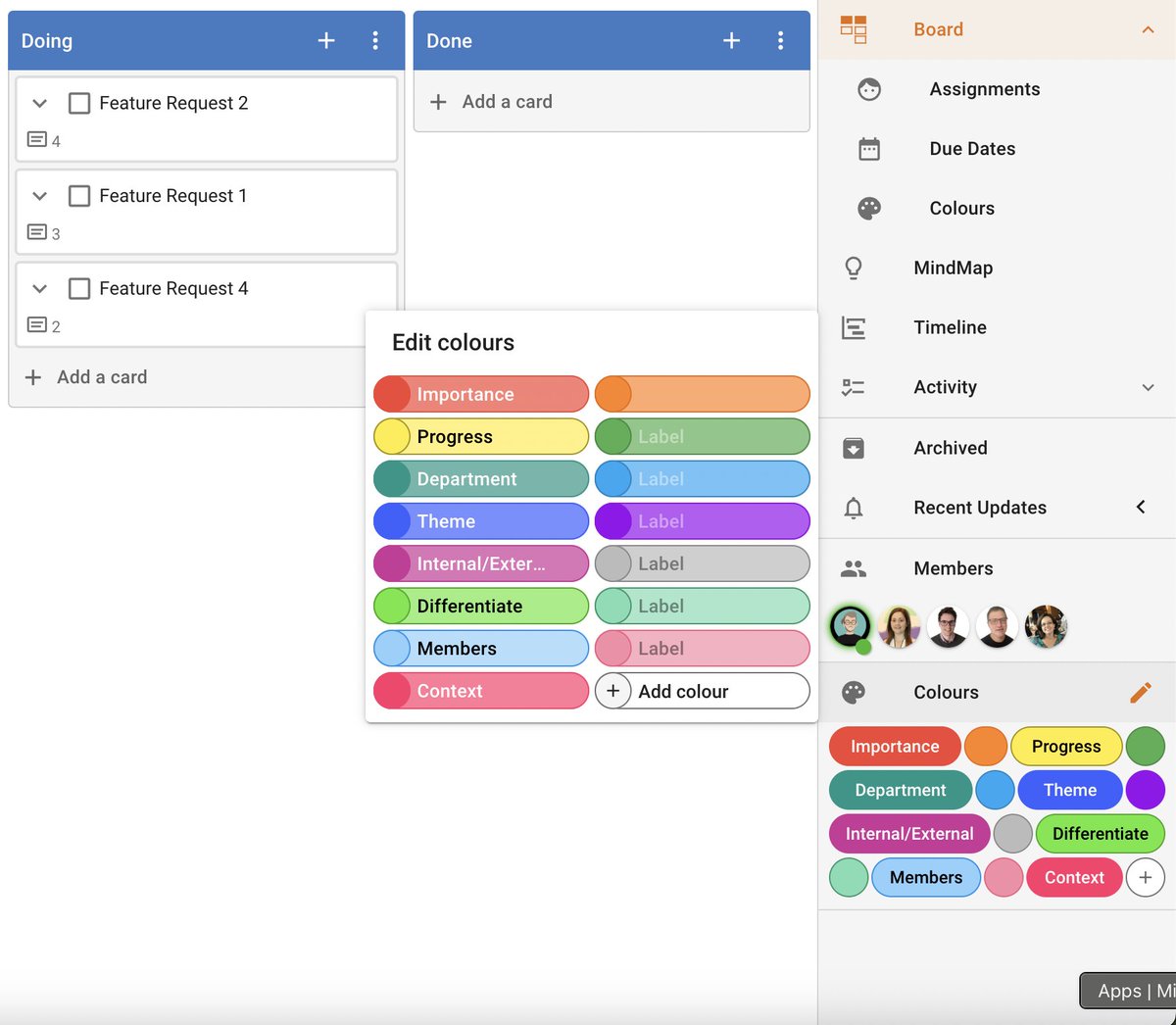Select the pink Context colour in popup

[481, 691]
